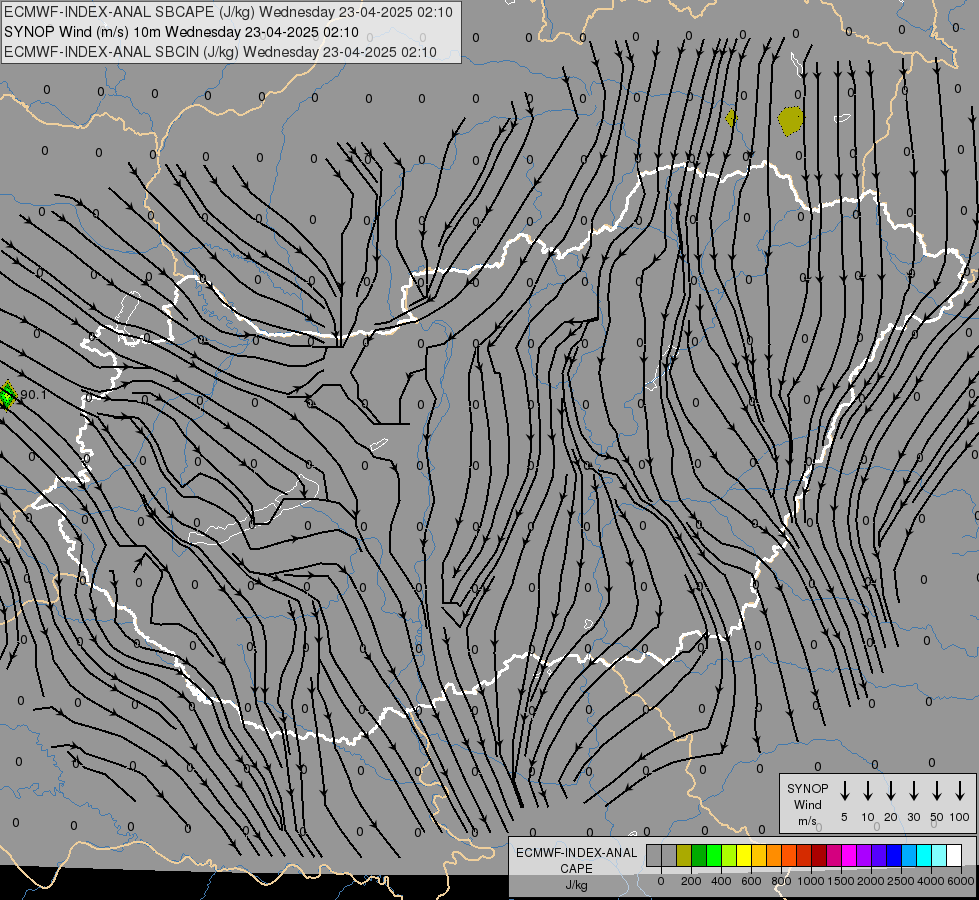Select the amber swatch in CAPE legend
The image size is (979, 900).
click(759, 855)
